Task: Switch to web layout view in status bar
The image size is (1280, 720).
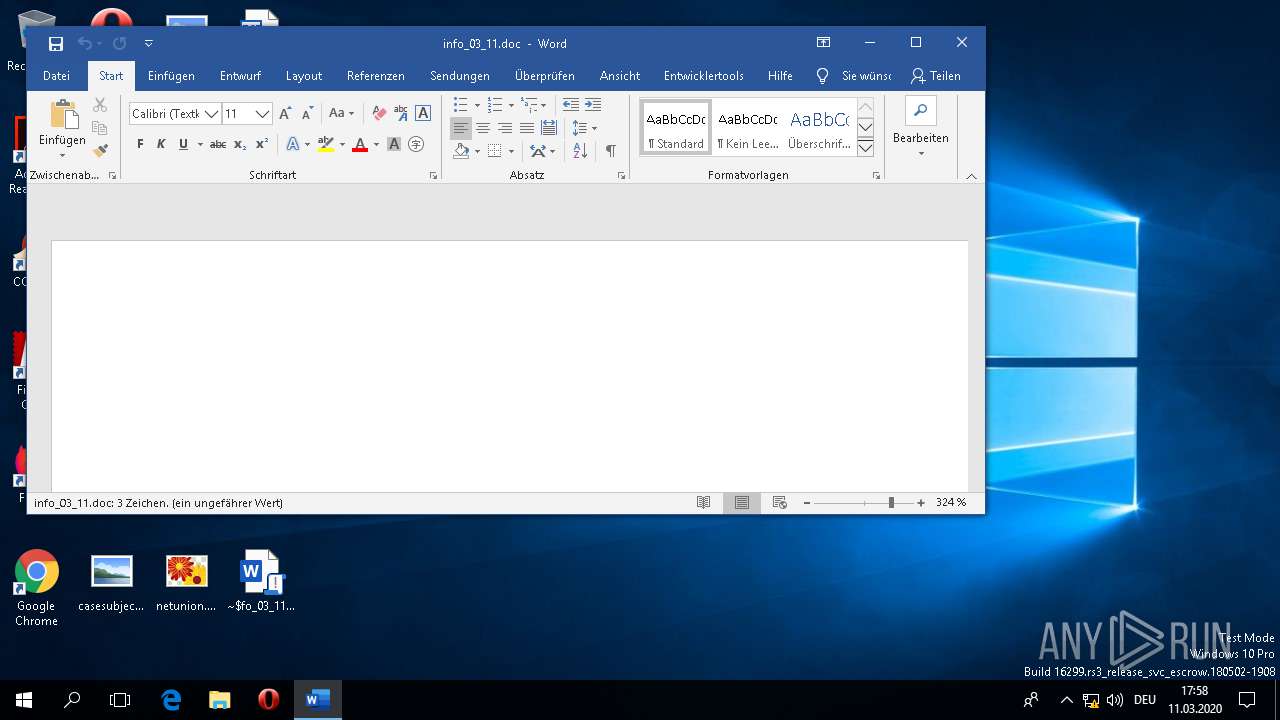Action: point(780,503)
